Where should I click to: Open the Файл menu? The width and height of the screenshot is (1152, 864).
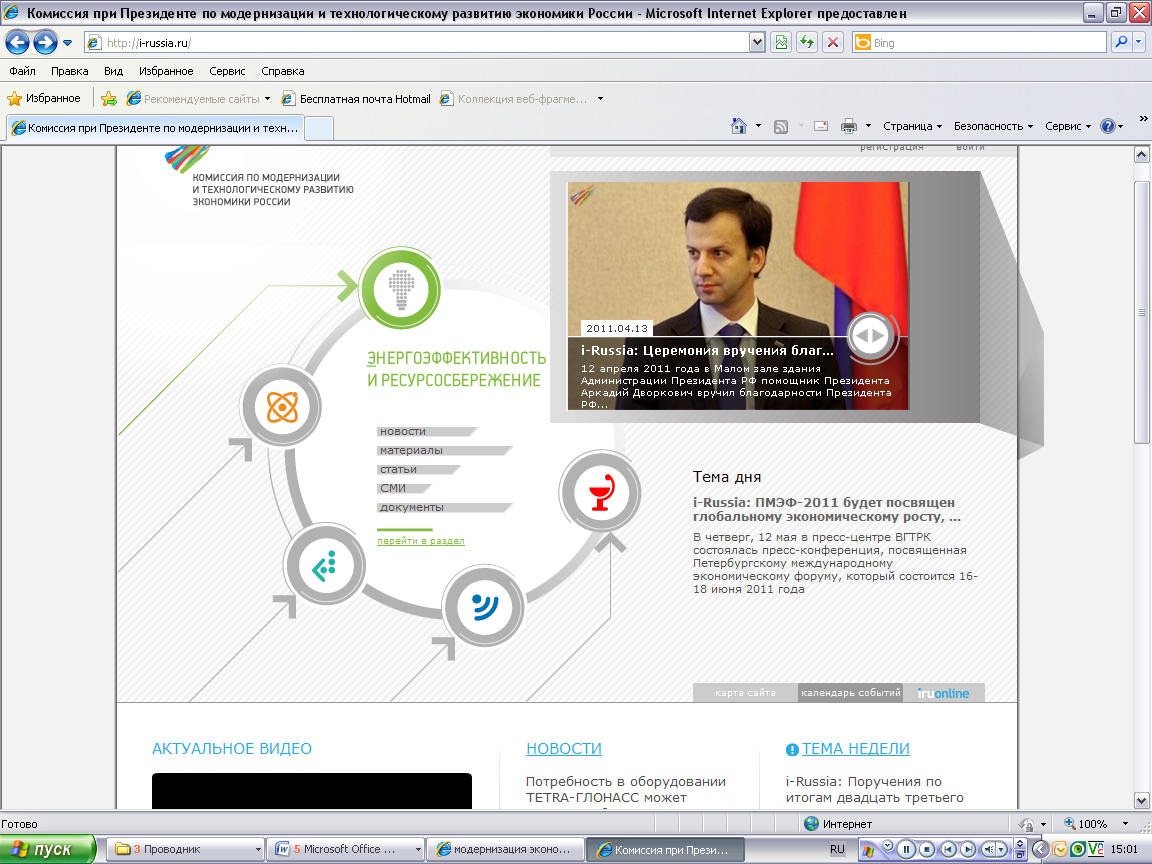click(23, 71)
